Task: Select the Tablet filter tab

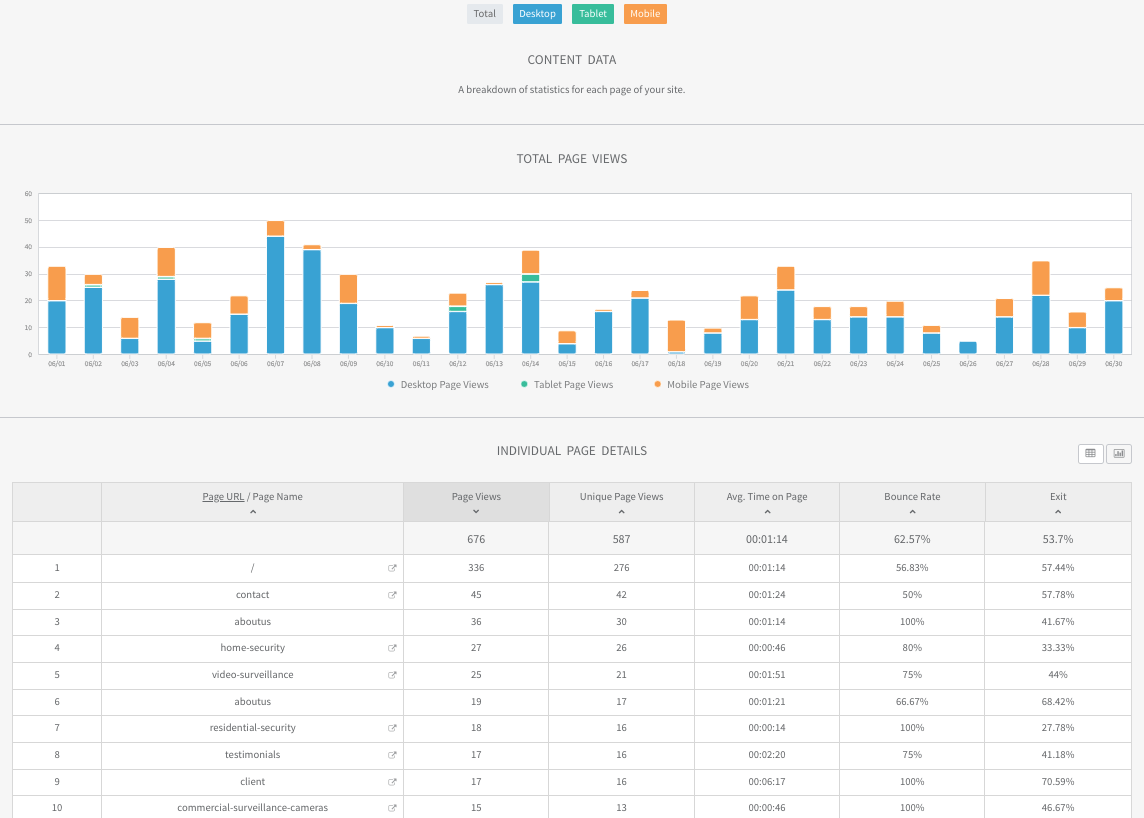Action: coord(593,14)
